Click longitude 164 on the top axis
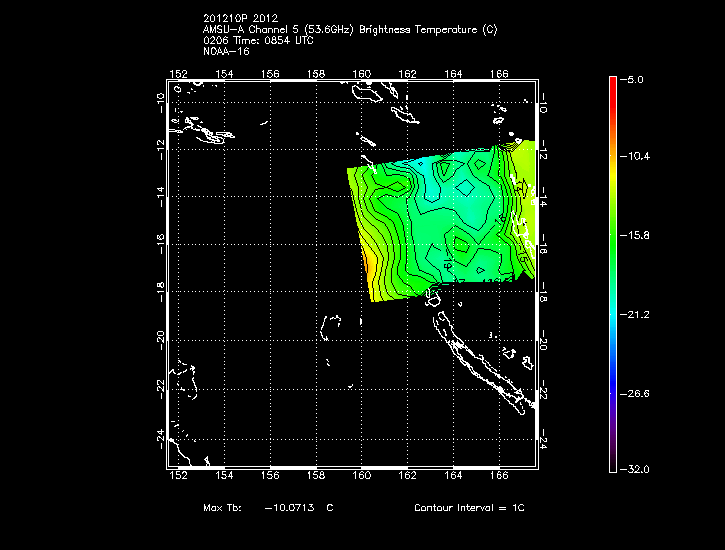The image size is (725, 550). point(453,74)
